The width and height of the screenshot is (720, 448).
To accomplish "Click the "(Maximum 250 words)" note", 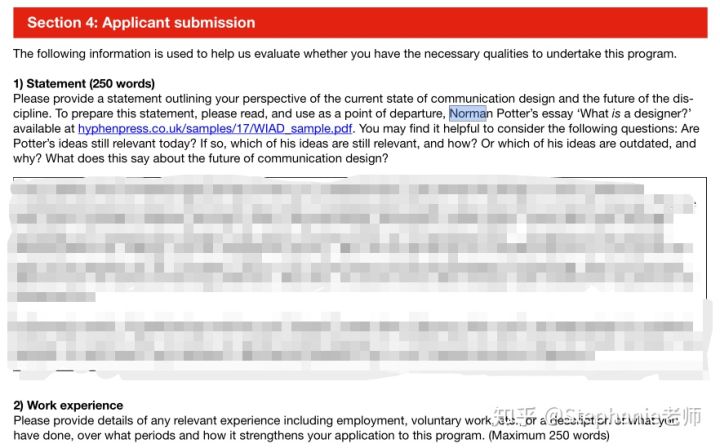I will [x=549, y=435].
